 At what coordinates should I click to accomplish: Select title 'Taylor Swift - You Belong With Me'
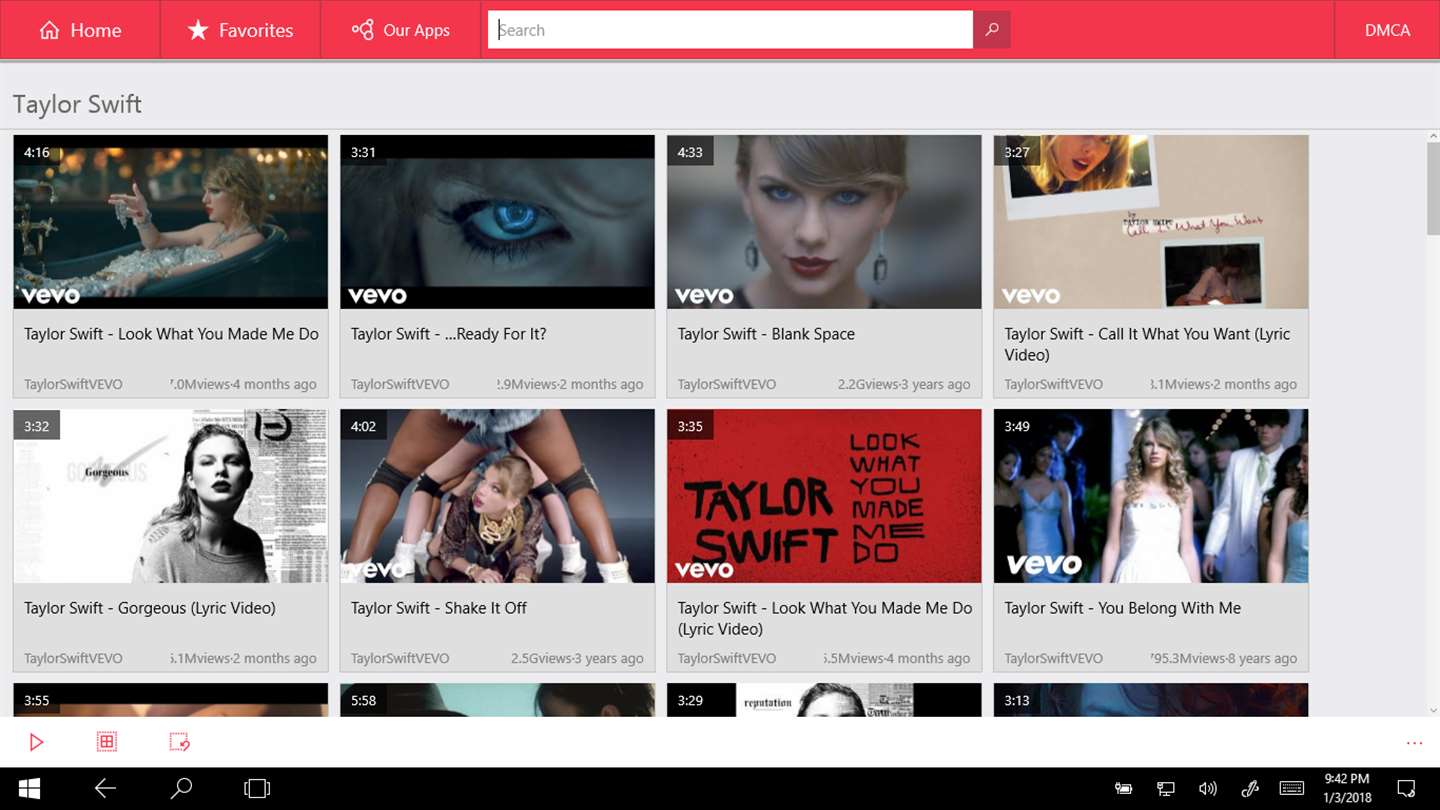coord(1122,608)
